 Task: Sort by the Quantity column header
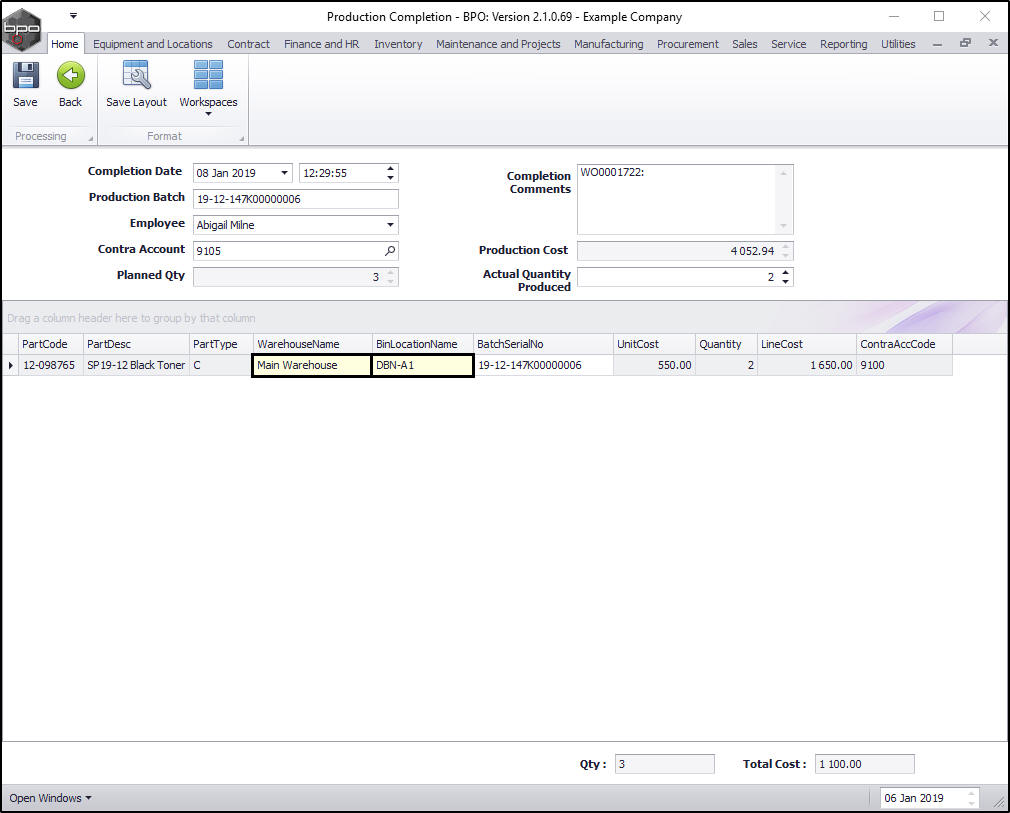[726, 344]
